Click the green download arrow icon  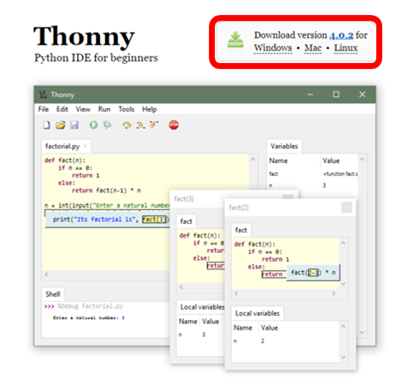pyautogui.click(x=235, y=41)
